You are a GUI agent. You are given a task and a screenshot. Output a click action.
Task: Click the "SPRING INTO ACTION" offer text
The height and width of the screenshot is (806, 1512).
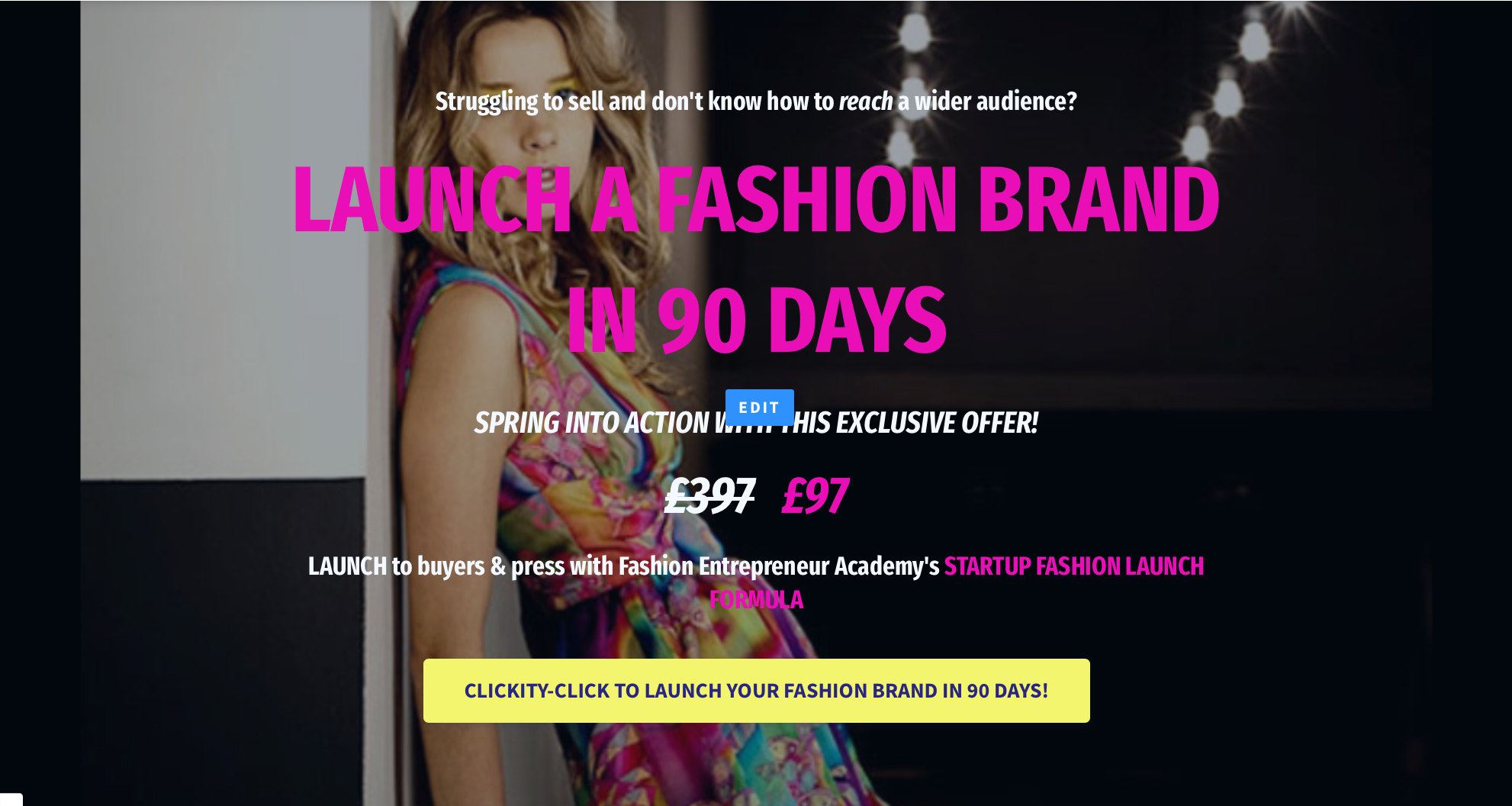(591, 423)
